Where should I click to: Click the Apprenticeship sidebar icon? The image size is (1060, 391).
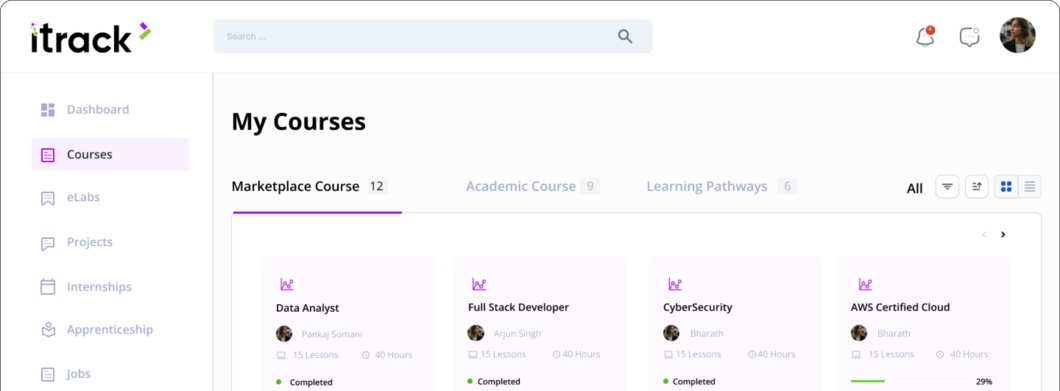pos(47,330)
